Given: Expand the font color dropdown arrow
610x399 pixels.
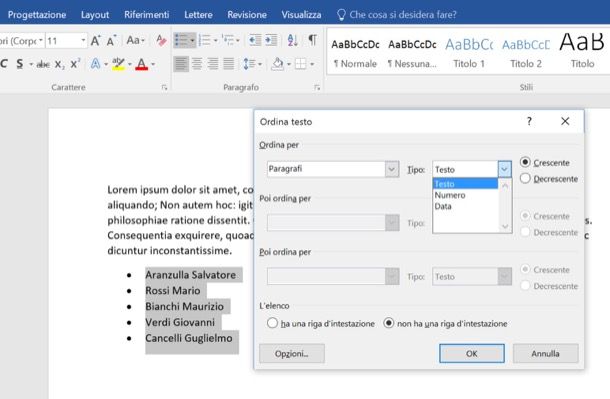Looking at the screenshot, I should (153, 64).
